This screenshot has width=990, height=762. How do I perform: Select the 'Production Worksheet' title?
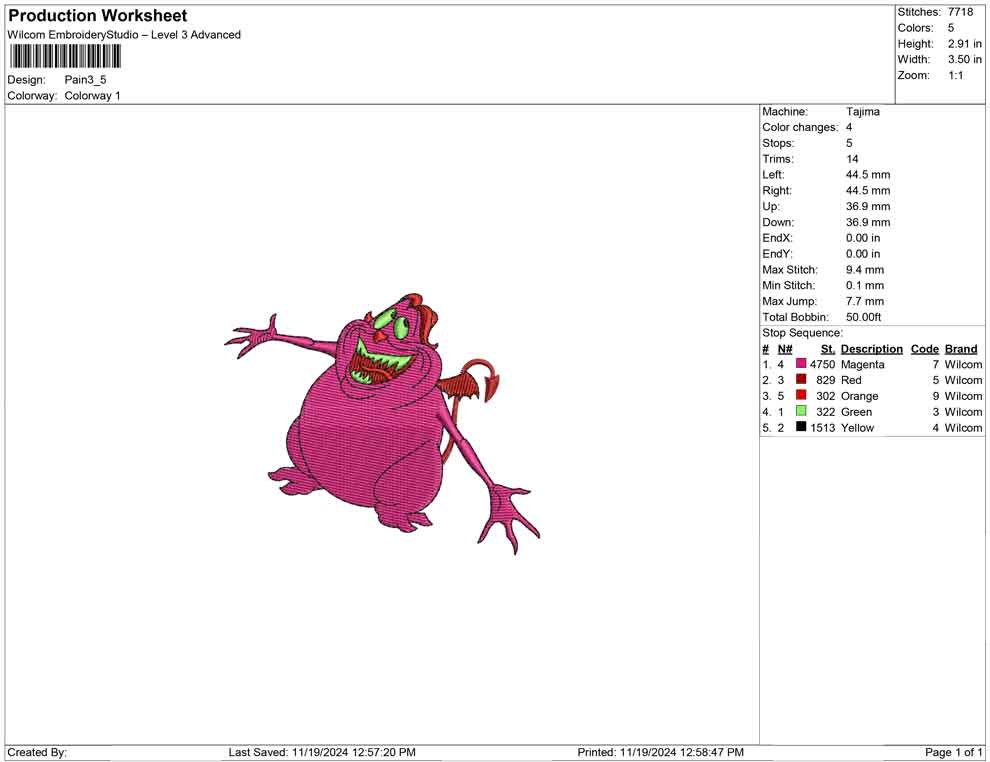click(x=98, y=15)
